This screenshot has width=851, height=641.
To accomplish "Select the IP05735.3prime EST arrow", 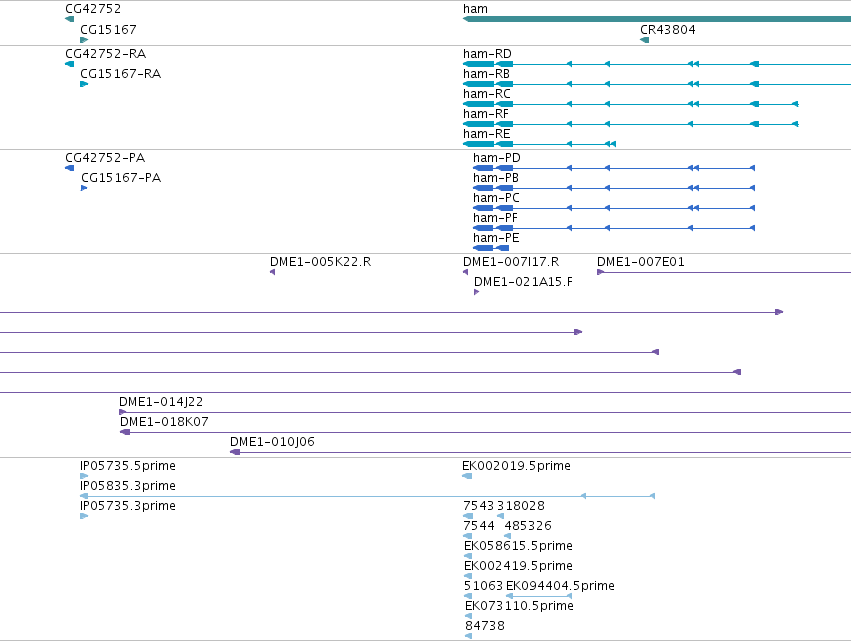I will click(x=84, y=516).
